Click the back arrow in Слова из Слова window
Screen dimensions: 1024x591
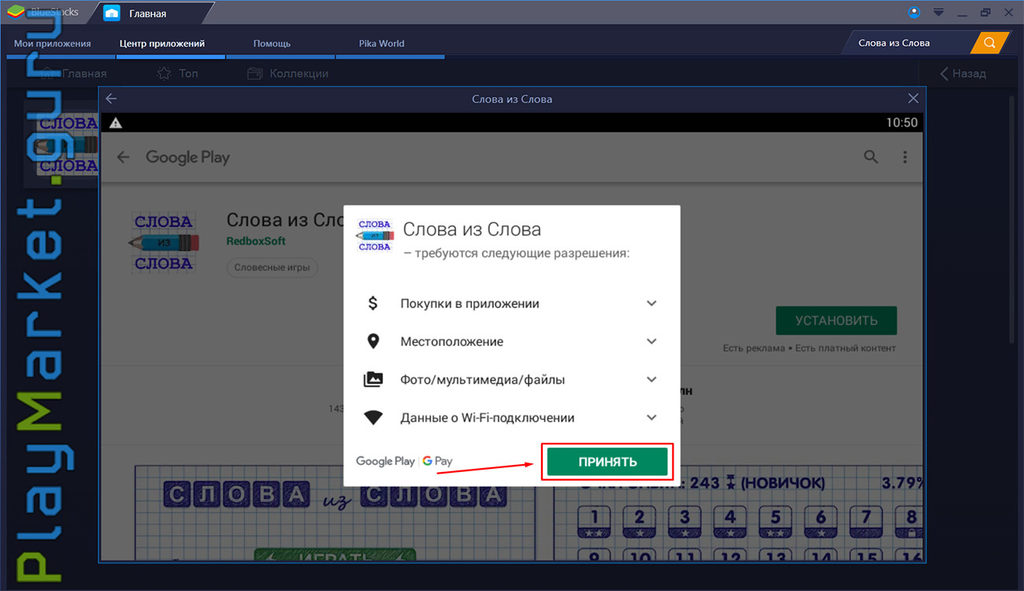click(x=112, y=99)
